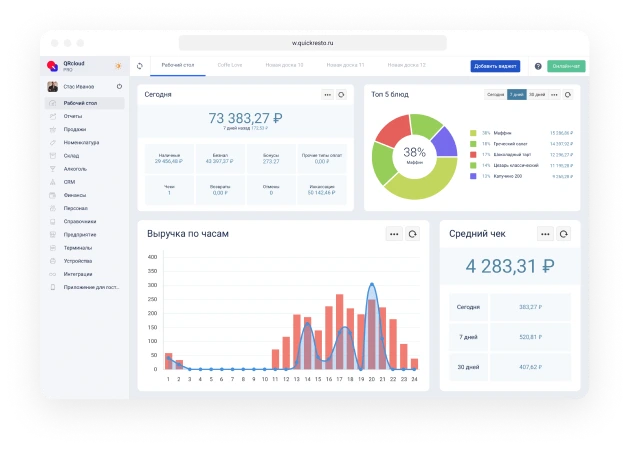
Task: Click the red Шоколадный торт legend swatch
Action: click(x=473, y=154)
